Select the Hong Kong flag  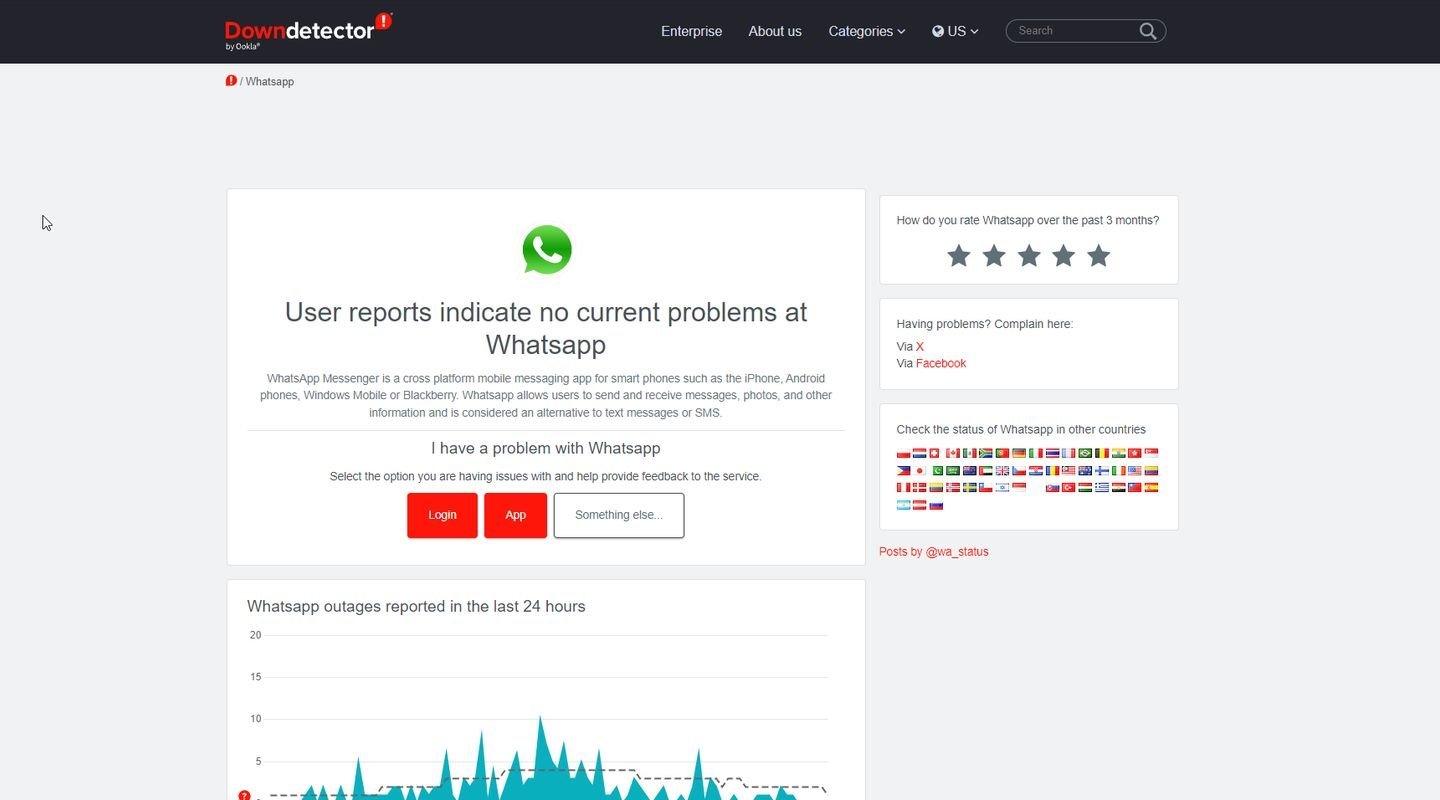(x=1135, y=453)
